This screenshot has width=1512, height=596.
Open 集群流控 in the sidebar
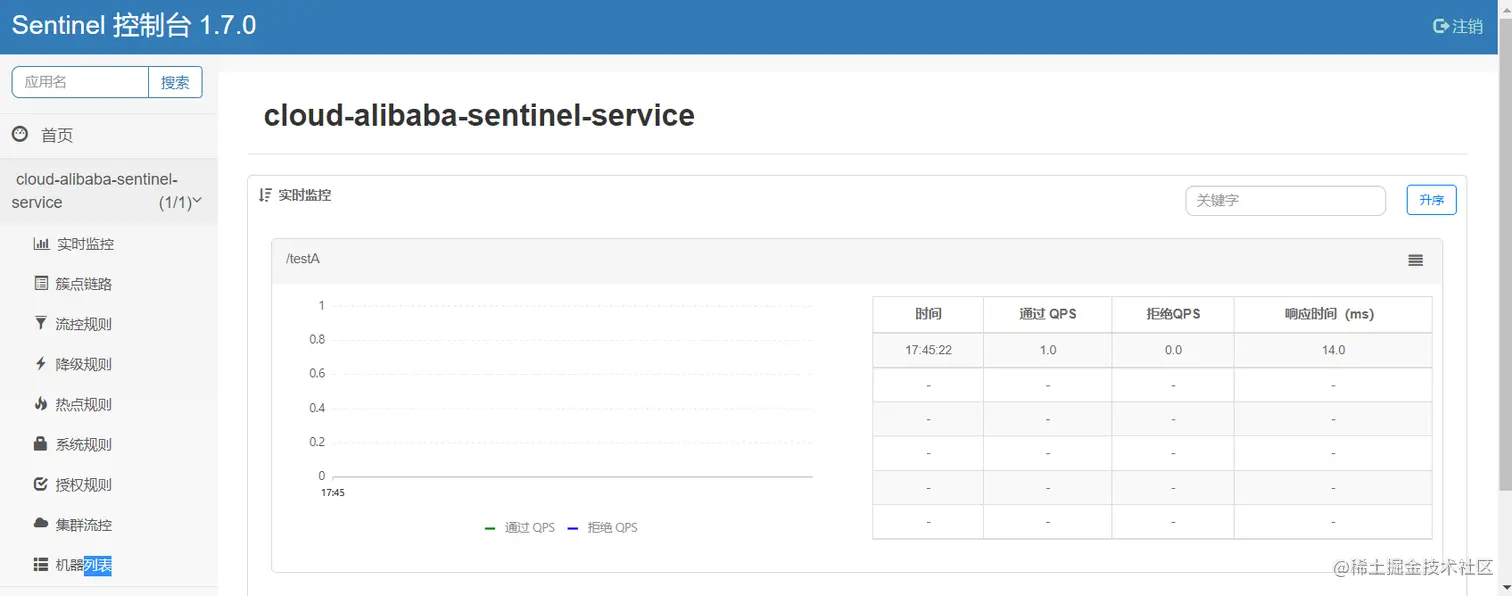pos(84,525)
